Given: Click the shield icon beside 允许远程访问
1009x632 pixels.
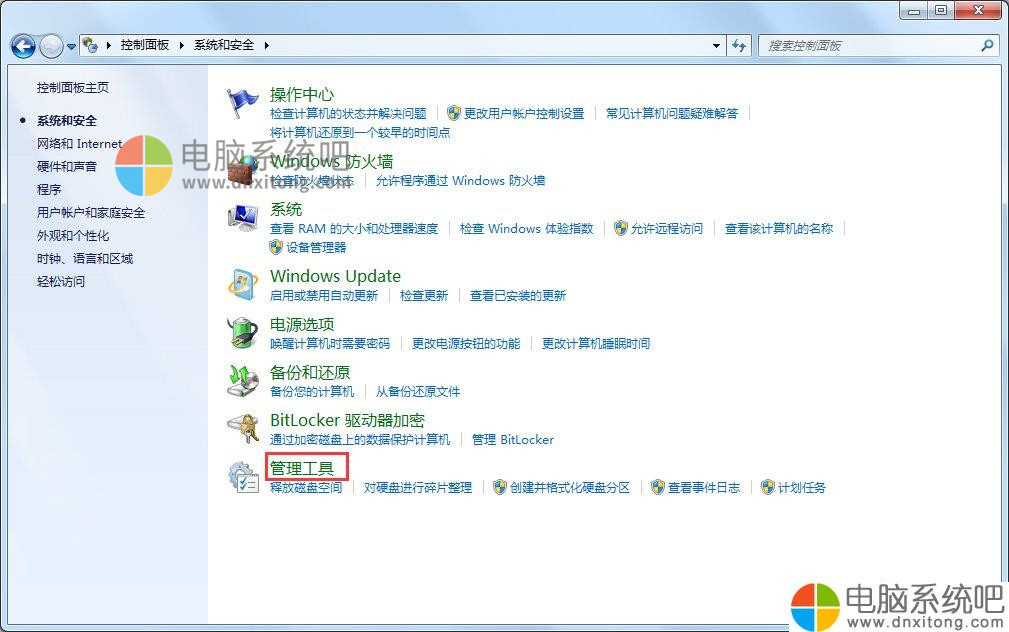Looking at the screenshot, I should coord(620,228).
